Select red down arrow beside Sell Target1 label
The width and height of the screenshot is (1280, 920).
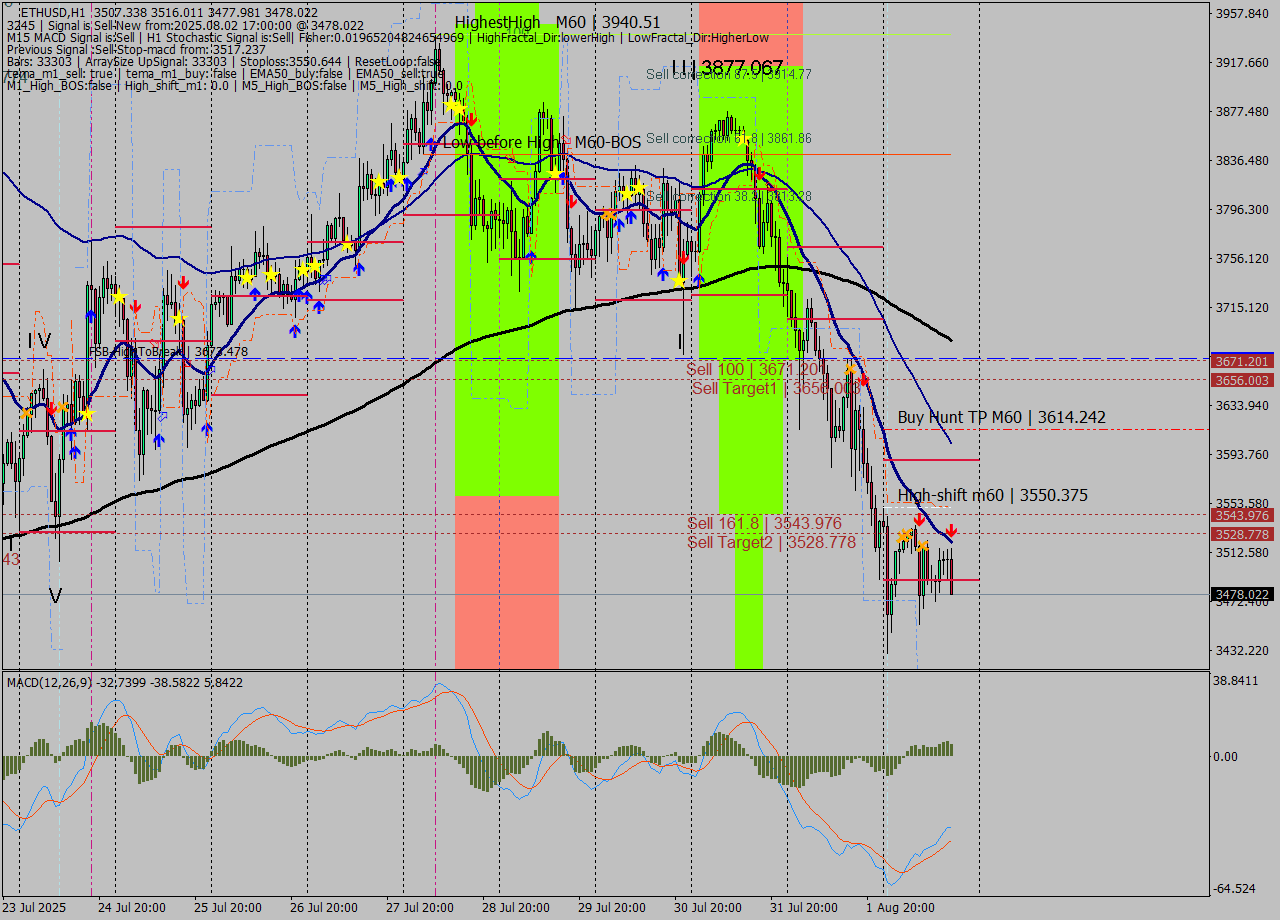click(865, 380)
